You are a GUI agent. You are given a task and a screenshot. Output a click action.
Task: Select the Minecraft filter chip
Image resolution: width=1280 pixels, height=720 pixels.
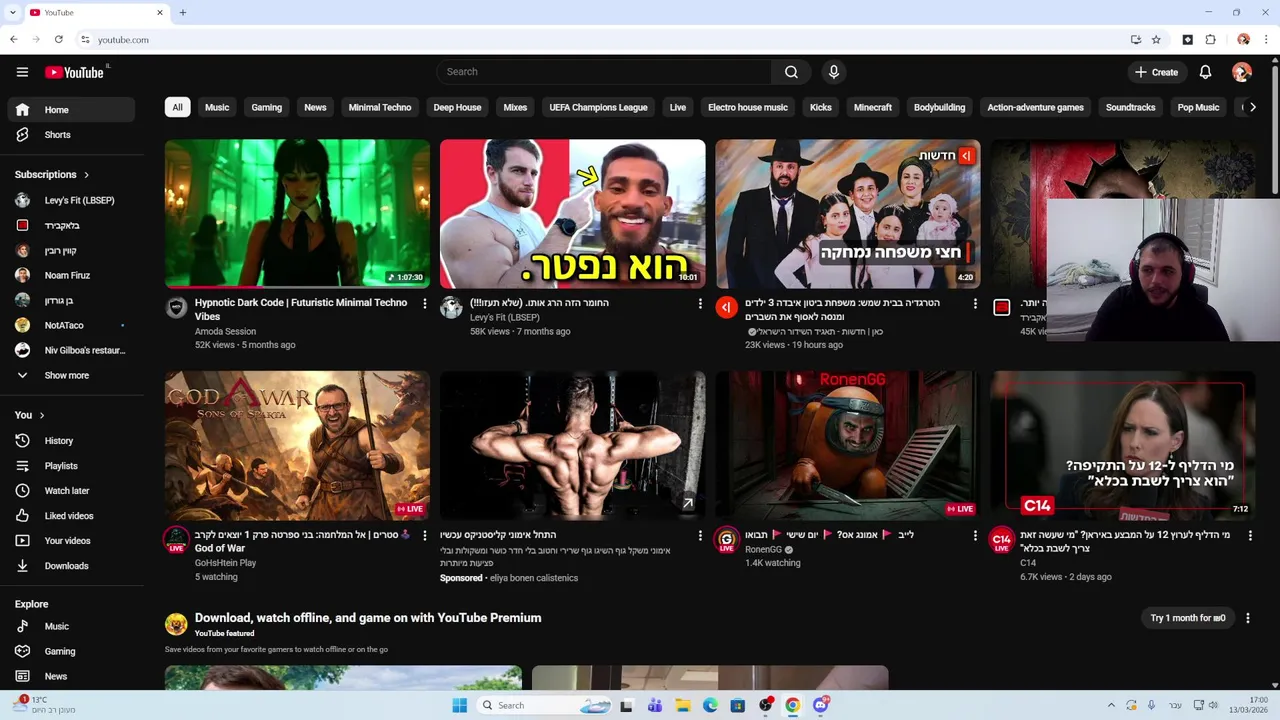click(873, 107)
